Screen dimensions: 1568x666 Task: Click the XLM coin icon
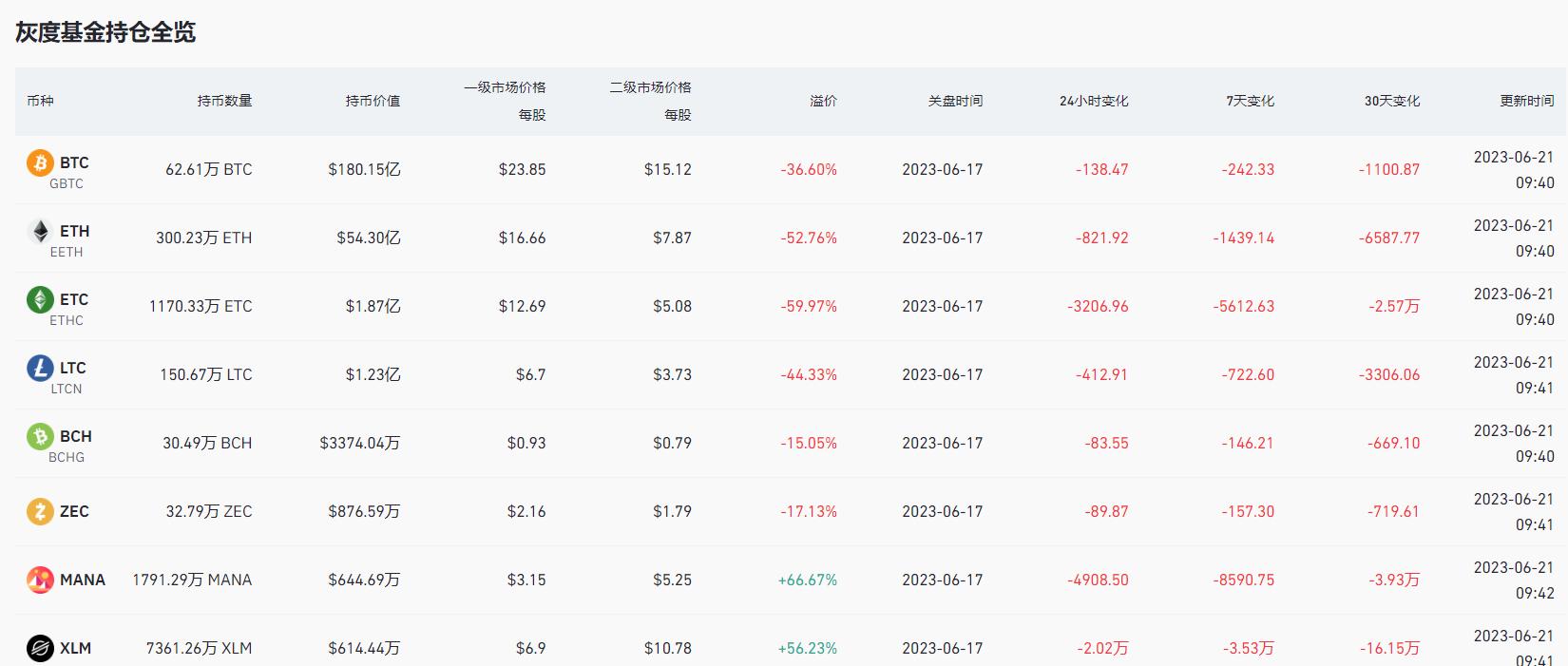tap(40, 648)
